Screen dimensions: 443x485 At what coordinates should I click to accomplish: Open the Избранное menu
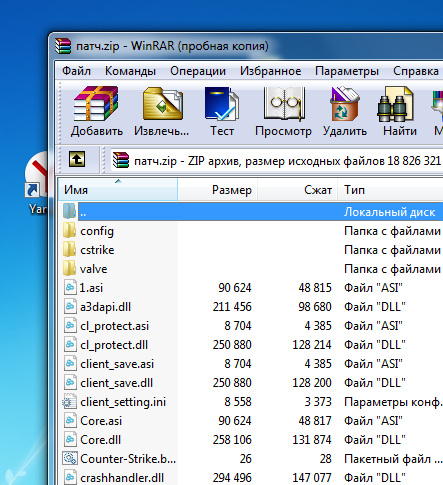(x=271, y=71)
